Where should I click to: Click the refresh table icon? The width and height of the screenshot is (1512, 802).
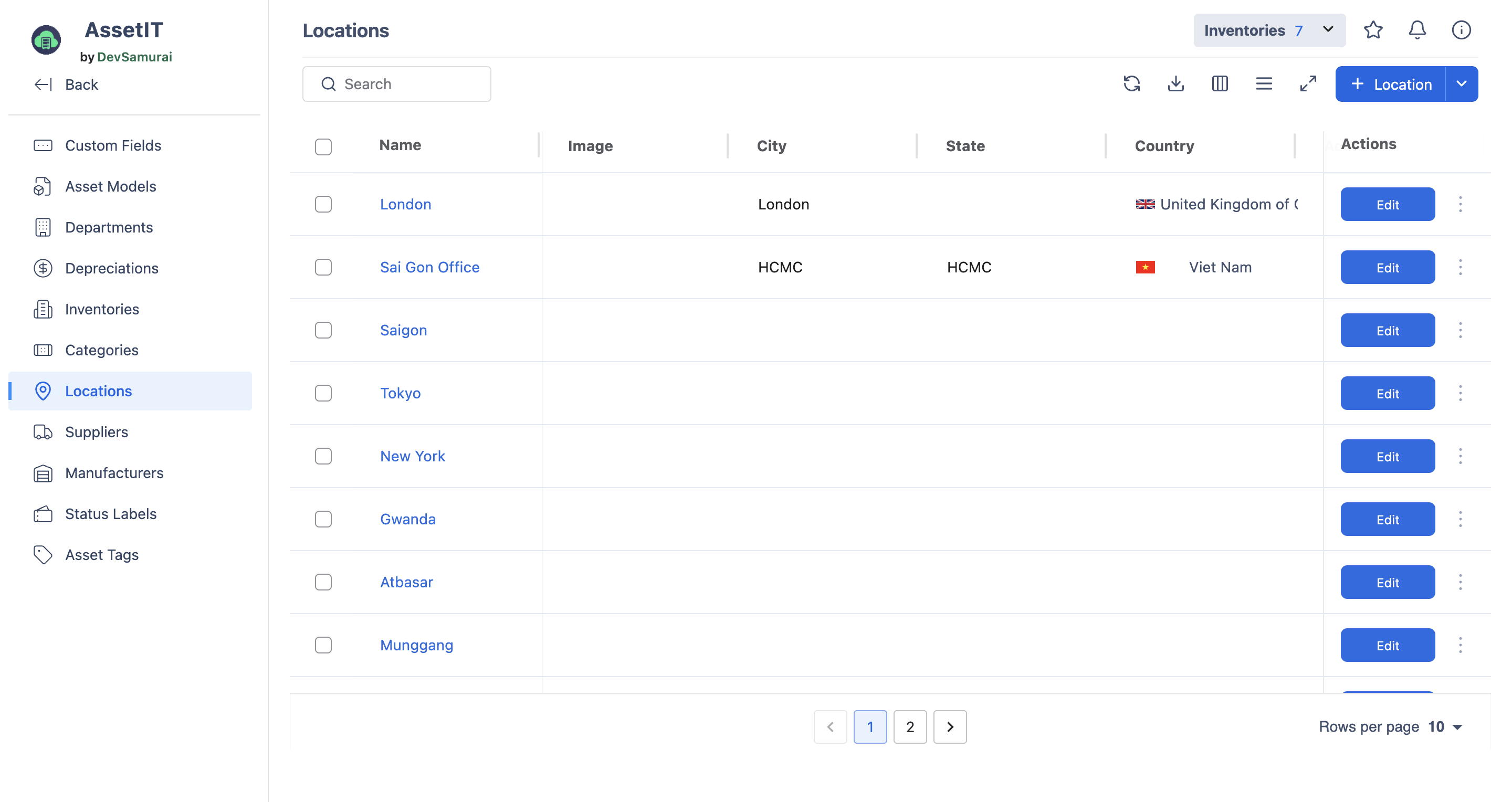coord(1132,84)
